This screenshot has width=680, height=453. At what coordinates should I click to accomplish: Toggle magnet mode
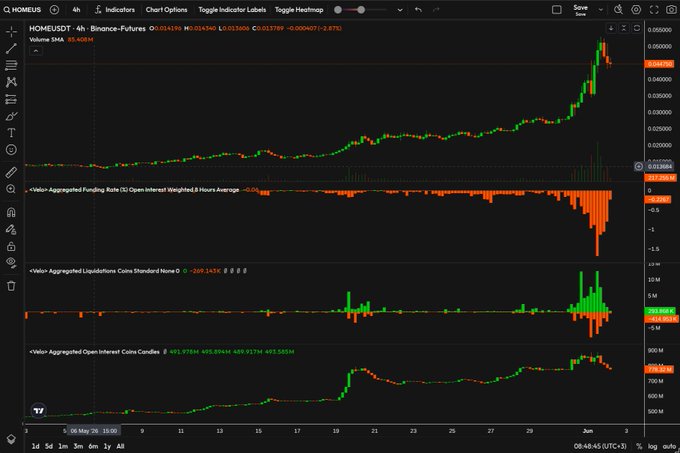click(11, 212)
